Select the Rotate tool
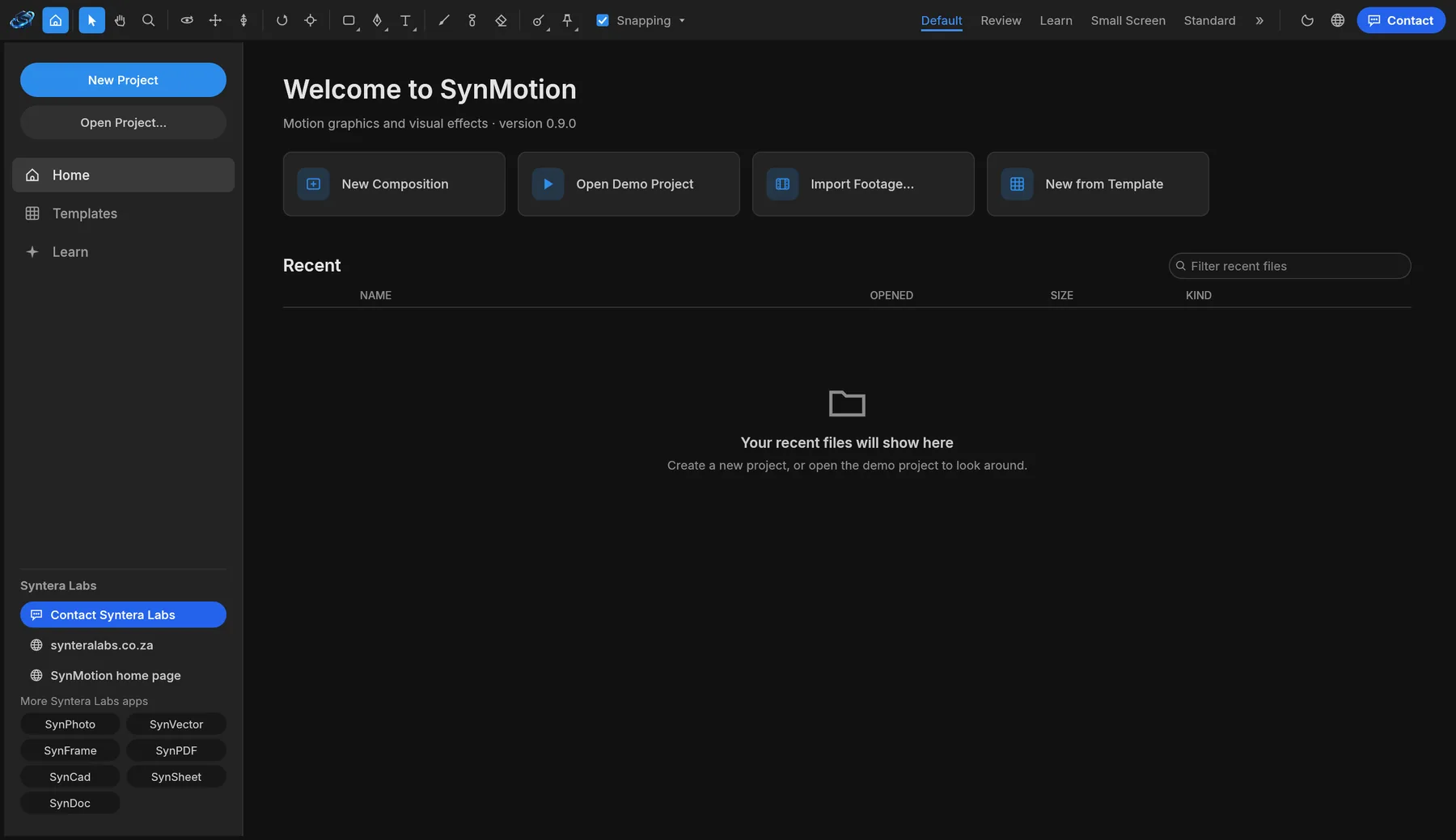Screen dimensions: 1456x840 click(x=281, y=20)
